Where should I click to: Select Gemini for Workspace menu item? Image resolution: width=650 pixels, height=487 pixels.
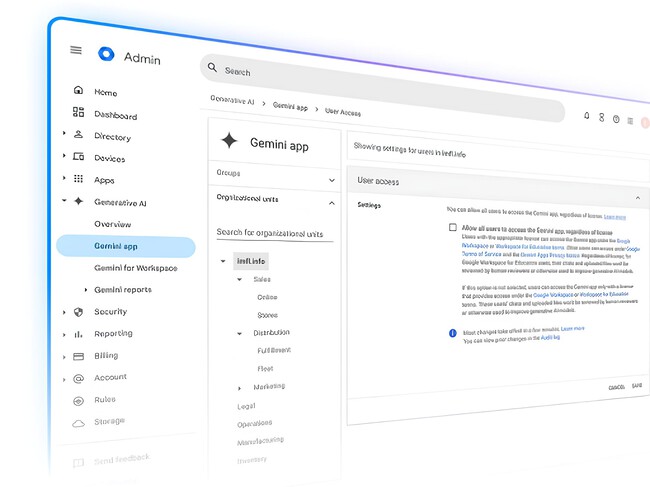click(135, 268)
